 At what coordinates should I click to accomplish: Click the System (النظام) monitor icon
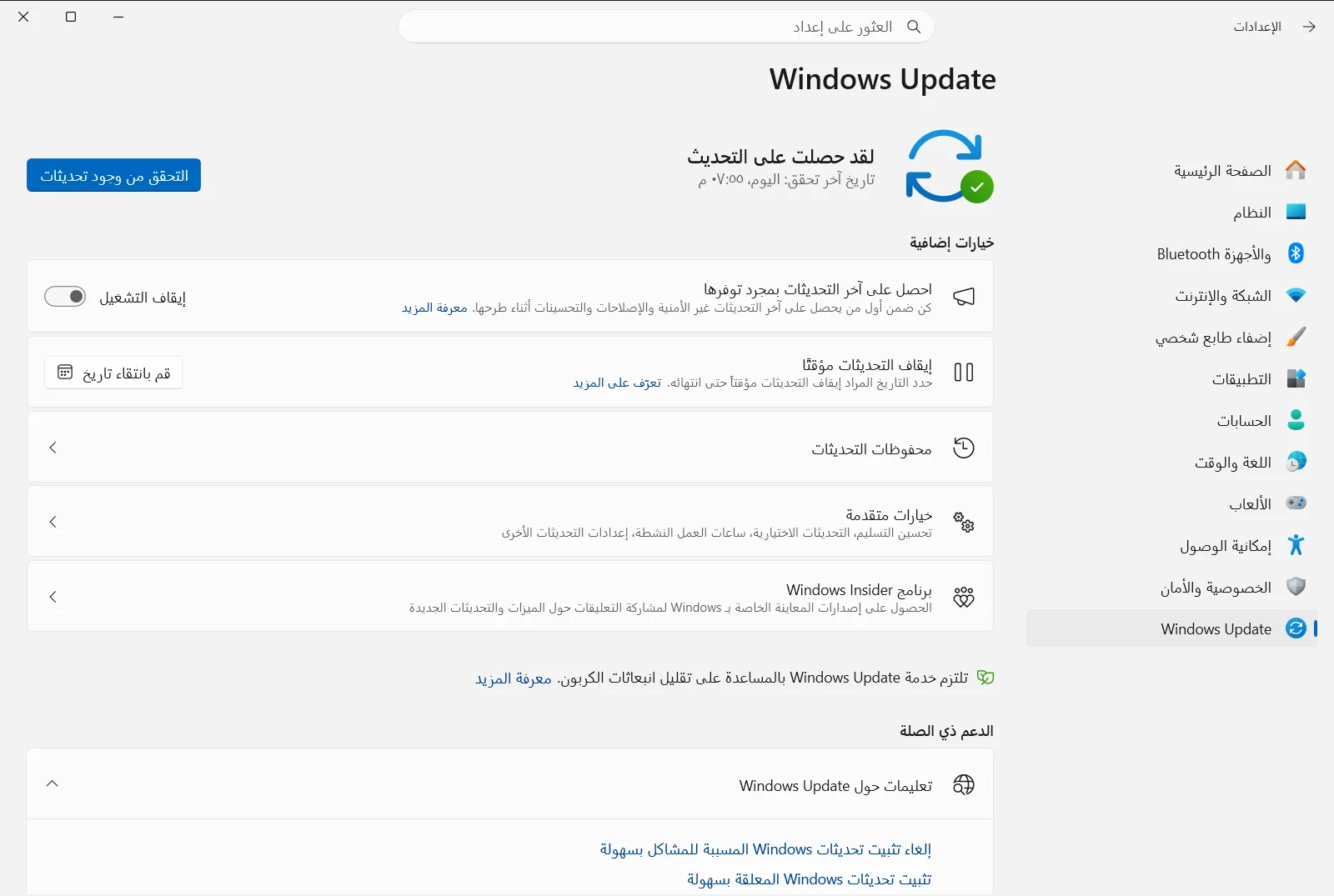point(1296,212)
